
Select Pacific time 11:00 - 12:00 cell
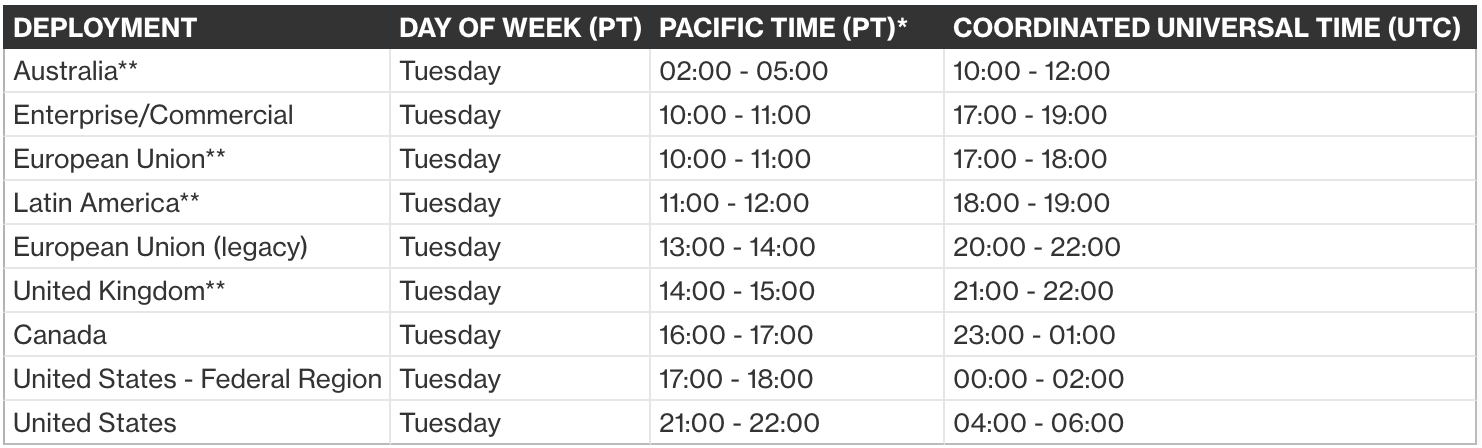(x=734, y=203)
